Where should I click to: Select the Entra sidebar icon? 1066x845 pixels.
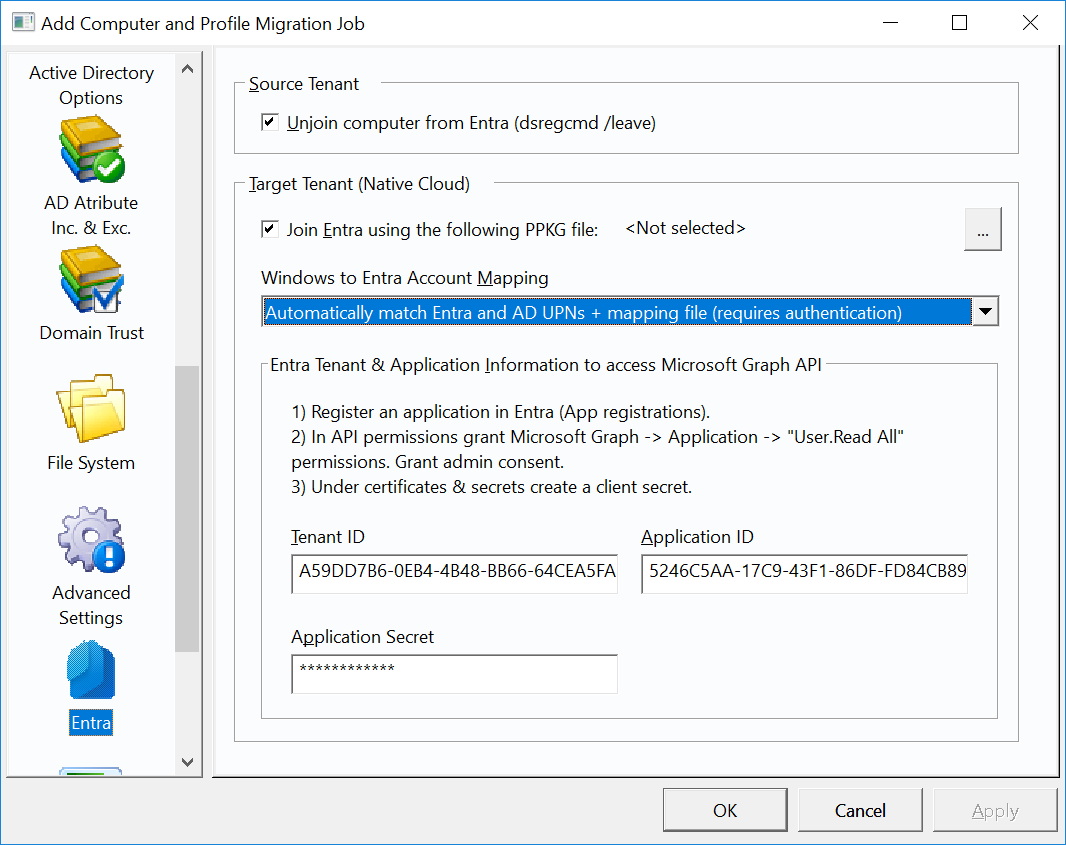click(x=91, y=670)
